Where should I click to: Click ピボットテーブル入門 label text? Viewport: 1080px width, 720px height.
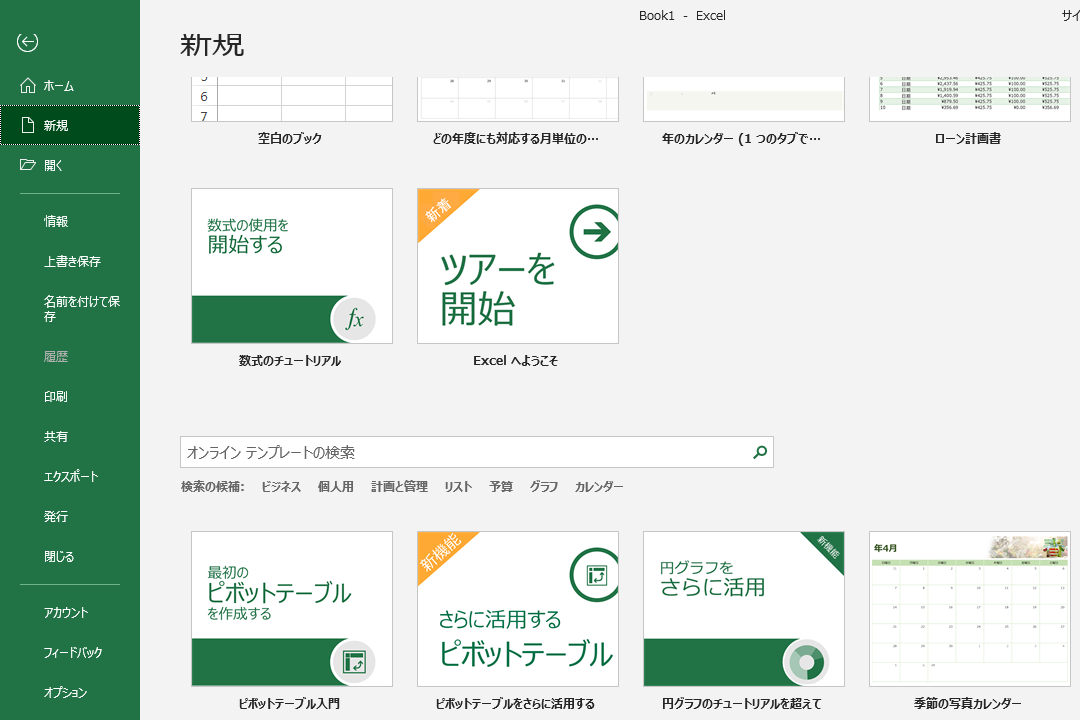click(289, 703)
